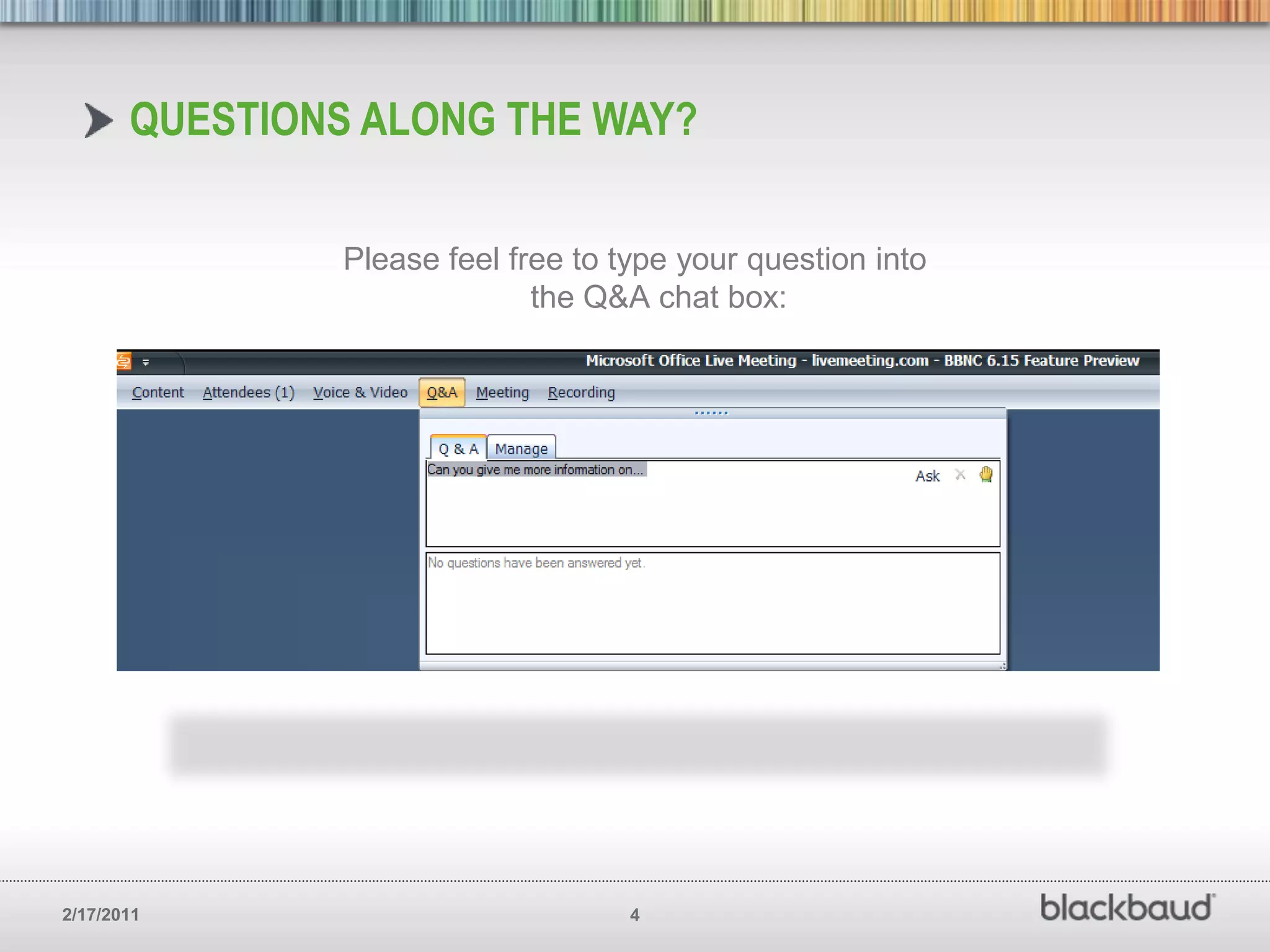Expand the Recording menu
Image resolution: width=1270 pixels, height=952 pixels.
pos(581,392)
